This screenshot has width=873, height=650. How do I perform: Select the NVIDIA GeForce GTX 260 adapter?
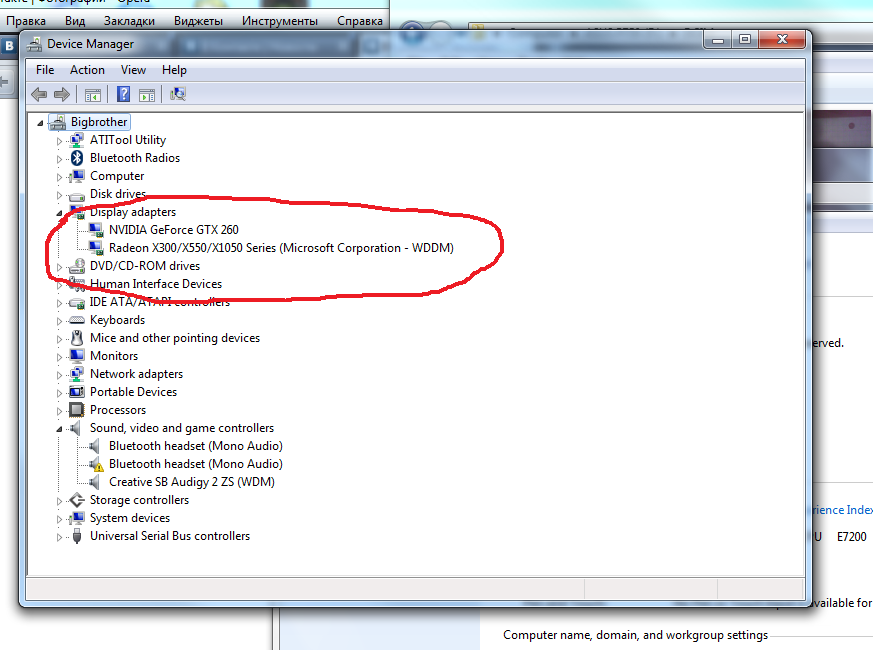point(173,229)
